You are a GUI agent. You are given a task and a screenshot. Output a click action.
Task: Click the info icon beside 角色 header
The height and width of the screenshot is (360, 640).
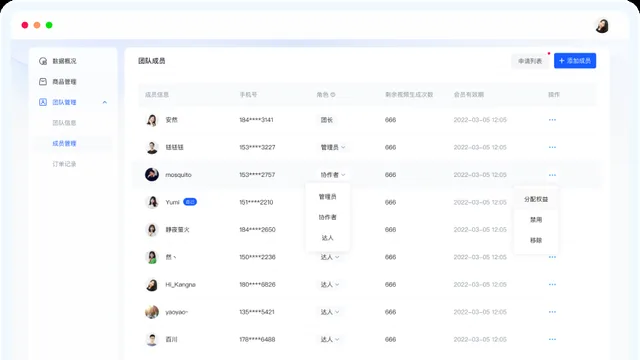[333, 95]
